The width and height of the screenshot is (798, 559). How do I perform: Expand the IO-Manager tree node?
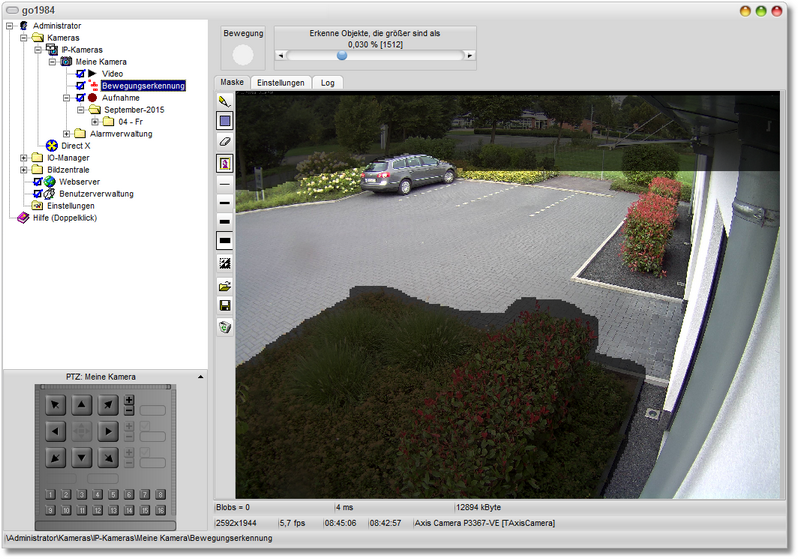pos(24,158)
